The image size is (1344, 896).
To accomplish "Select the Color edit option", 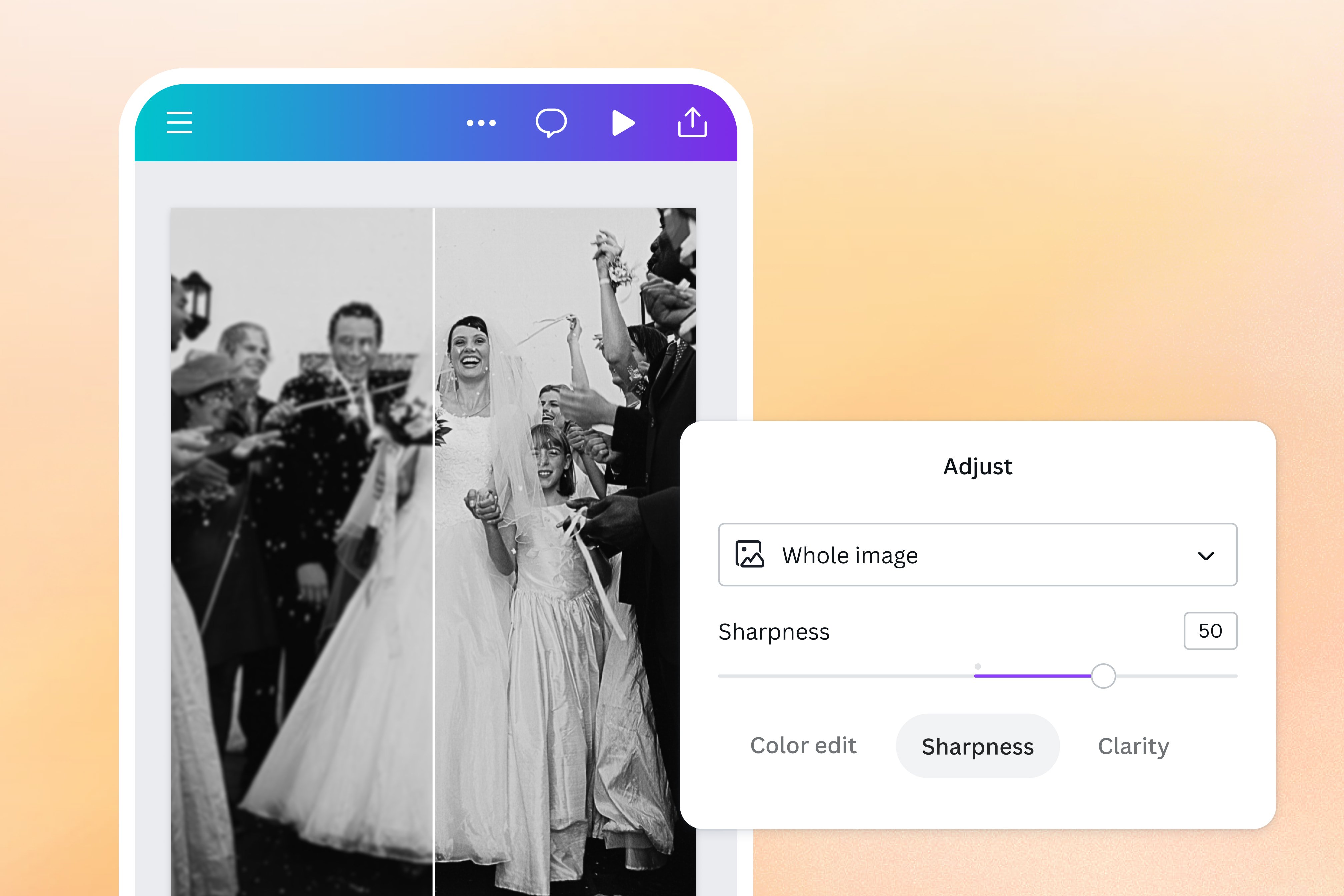I will pos(804,746).
